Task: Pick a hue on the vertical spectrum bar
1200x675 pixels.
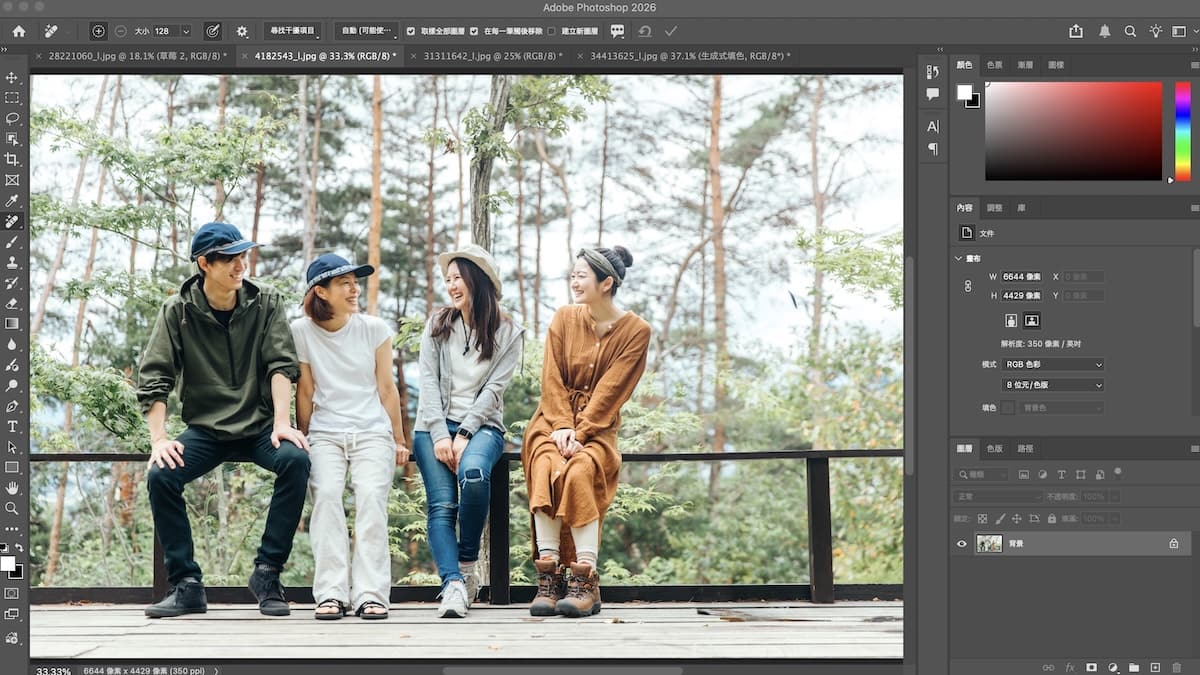Action: click(x=1182, y=130)
